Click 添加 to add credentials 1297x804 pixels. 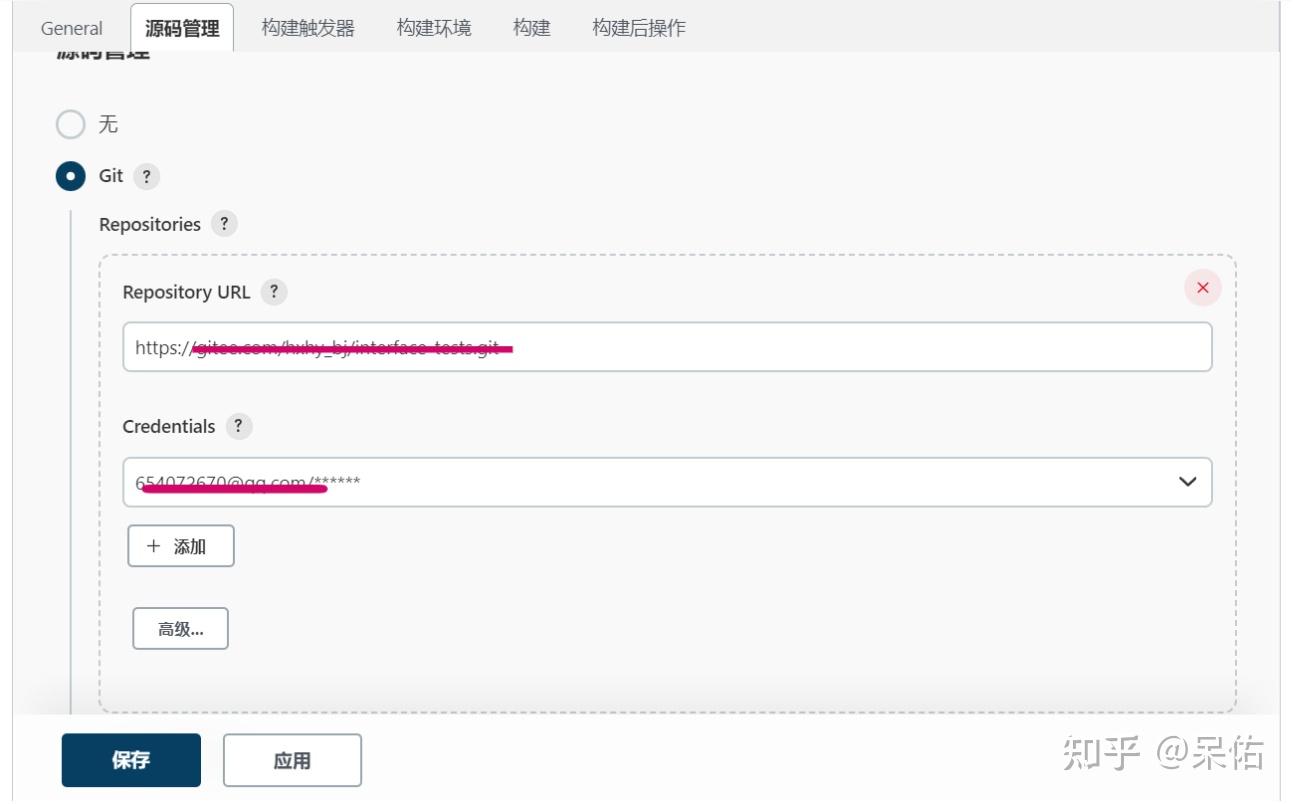180,546
